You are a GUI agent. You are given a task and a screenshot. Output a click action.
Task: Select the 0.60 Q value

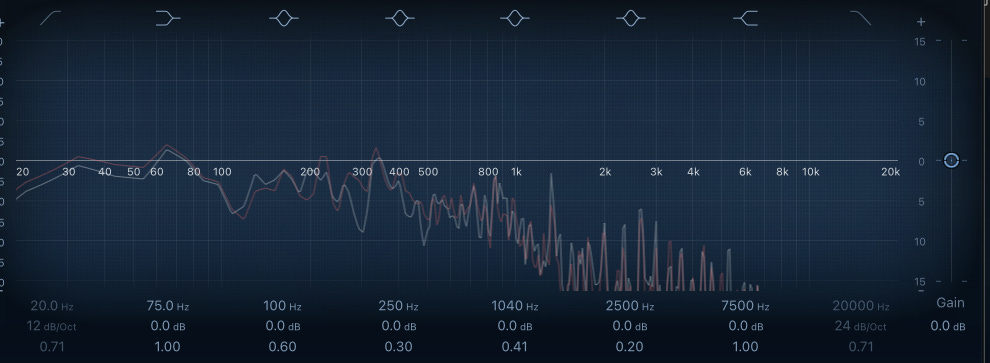click(x=283, y=347)
